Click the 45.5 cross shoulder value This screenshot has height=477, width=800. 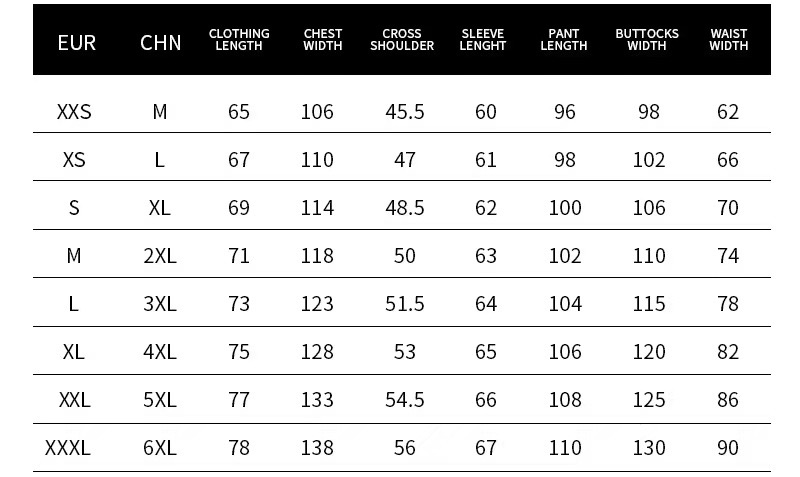click(x=405, y=112)
